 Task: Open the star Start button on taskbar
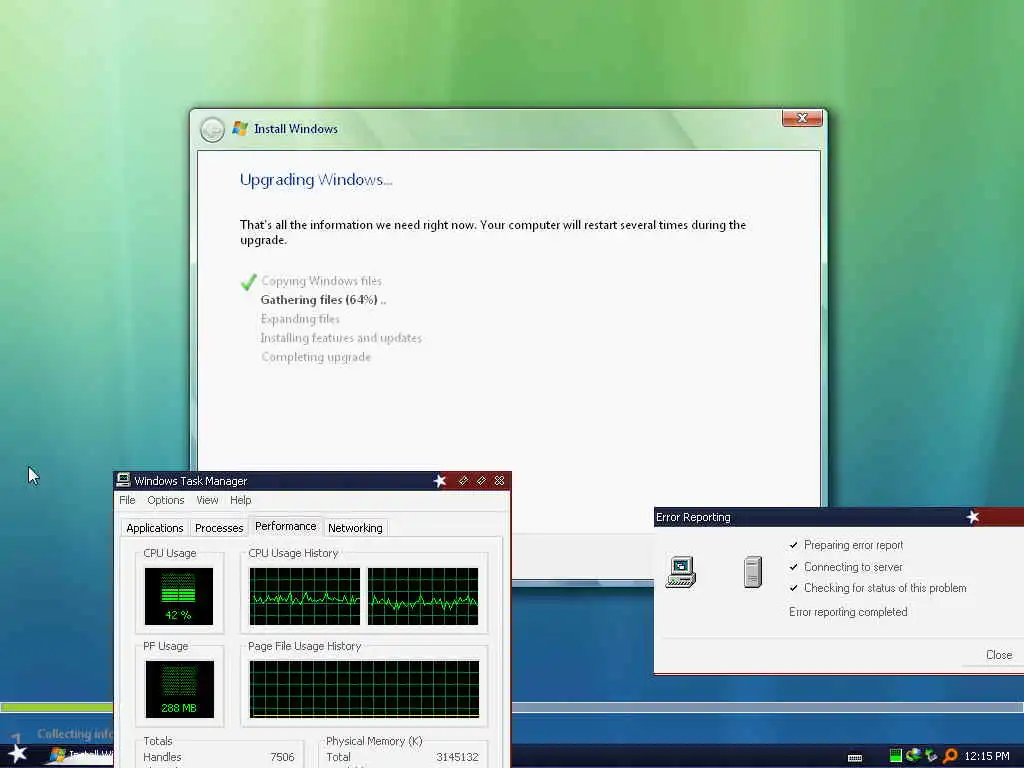click(17, 754)
